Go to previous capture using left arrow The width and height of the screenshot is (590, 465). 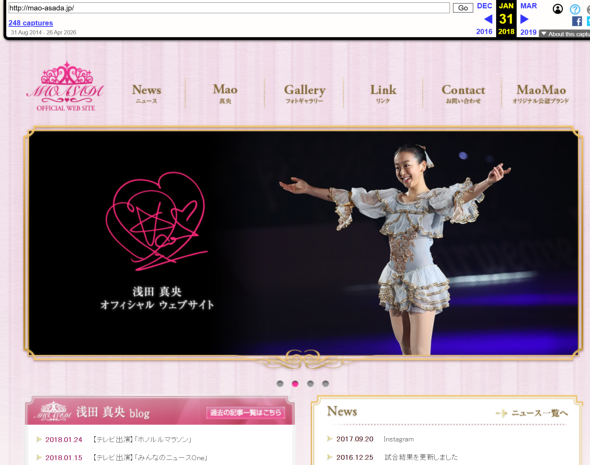(x=488, y=19)
